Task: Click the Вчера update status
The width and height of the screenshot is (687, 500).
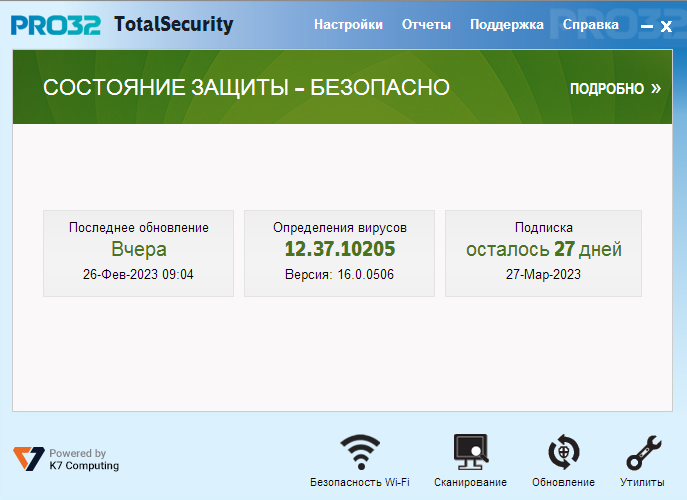Action: [139, 249]
